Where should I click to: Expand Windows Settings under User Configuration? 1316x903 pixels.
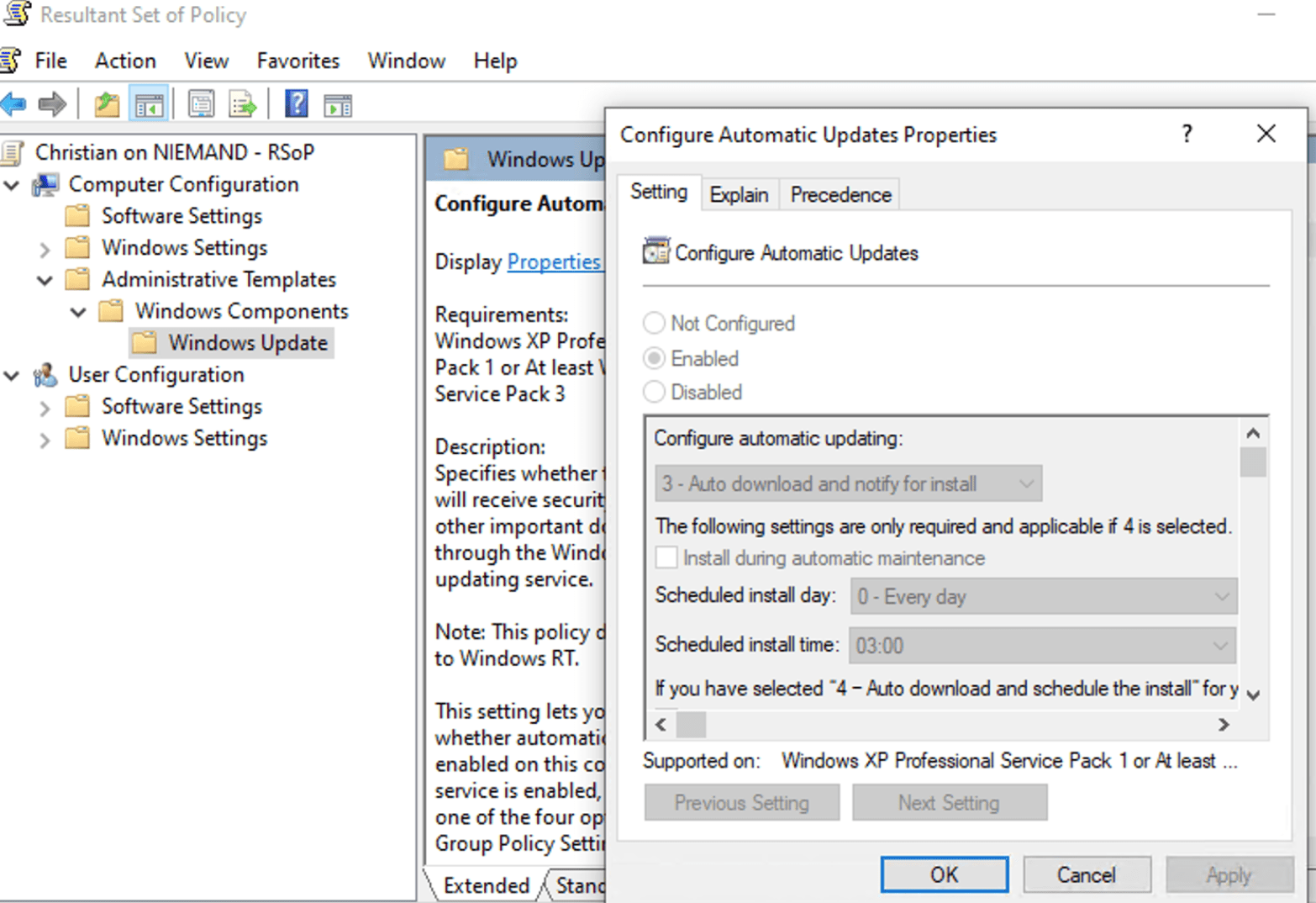point(45,440)
